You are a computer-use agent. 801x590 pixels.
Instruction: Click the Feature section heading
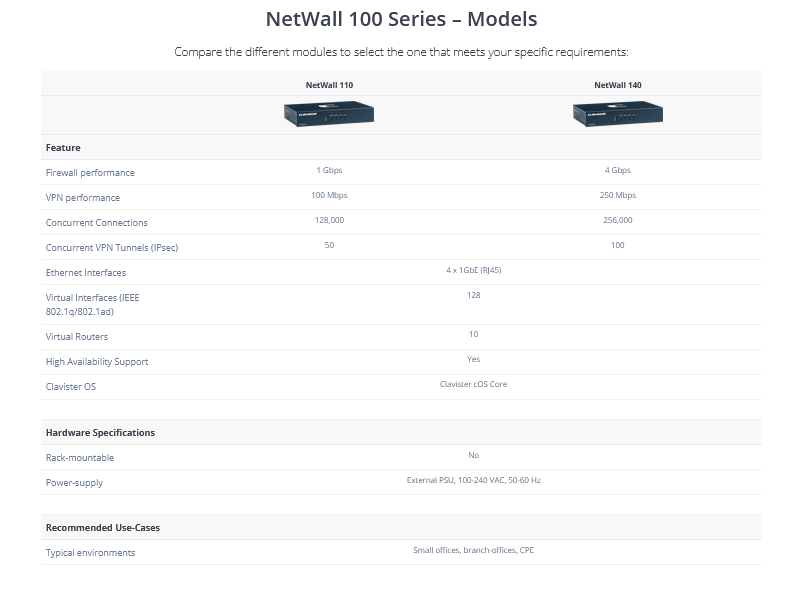click(63, 148)
